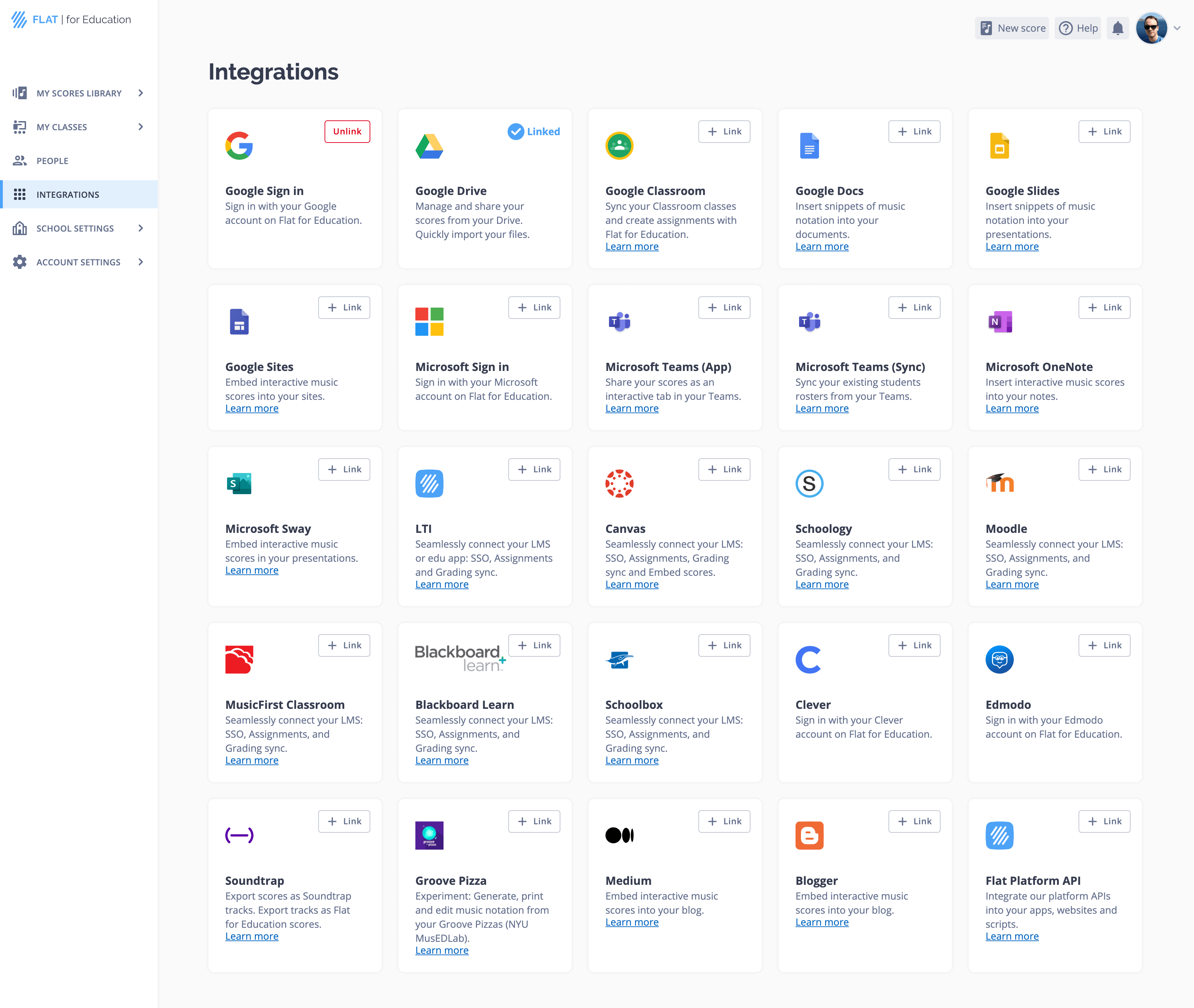Expand Account Settings chevron
Screen dimensions: 1194x1008
click(x=140, y=262)
